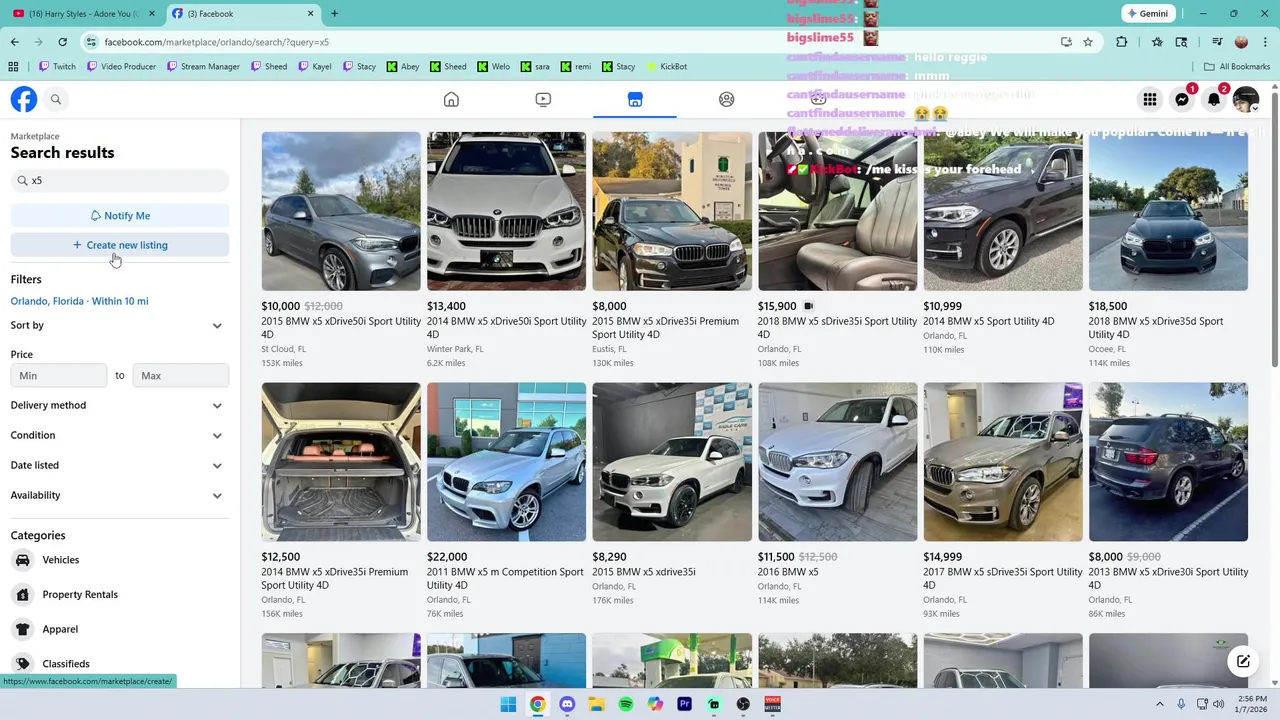Click the title 2016 BMW x5

(x=788, y=572)
